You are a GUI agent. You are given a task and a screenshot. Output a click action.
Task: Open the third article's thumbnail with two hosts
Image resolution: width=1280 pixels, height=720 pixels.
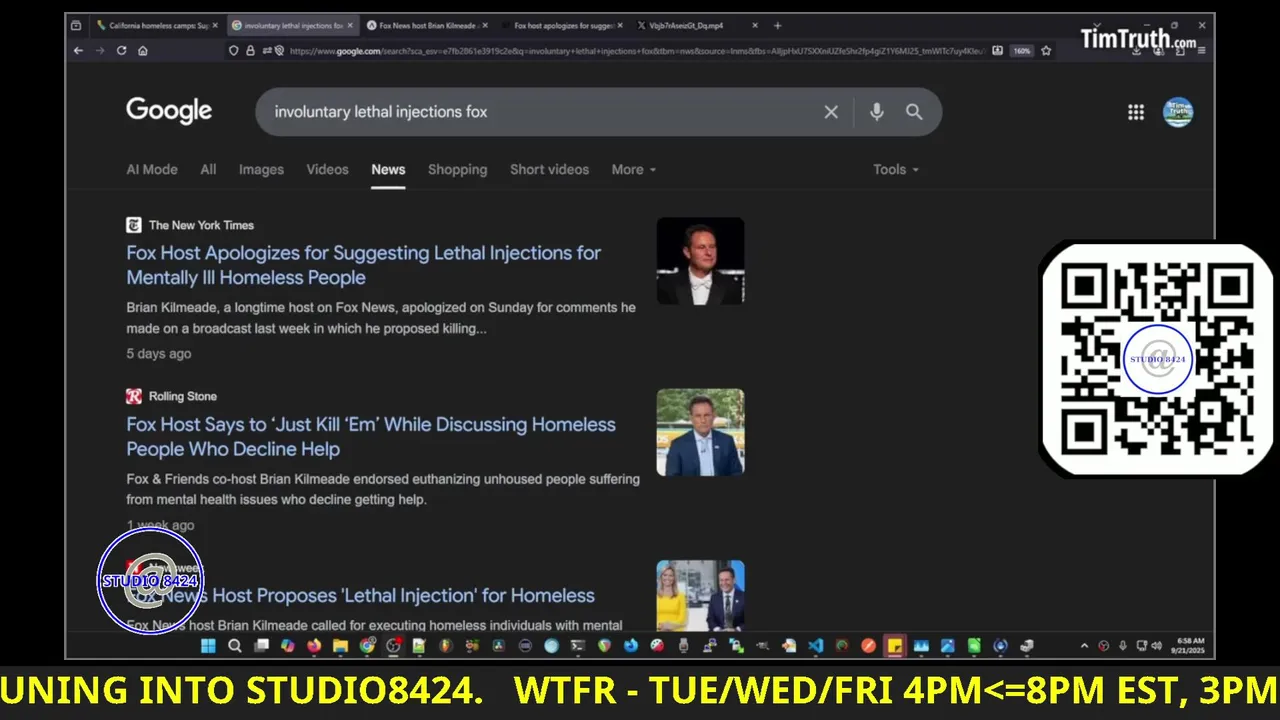tap(700, 595)
